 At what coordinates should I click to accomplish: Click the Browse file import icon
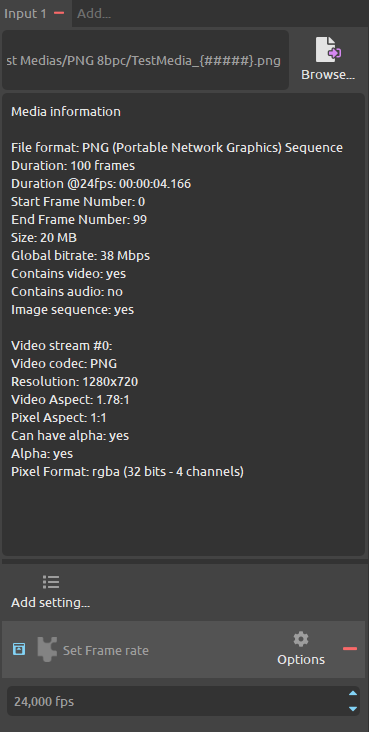pyautogui.click(x=328, y=49)
